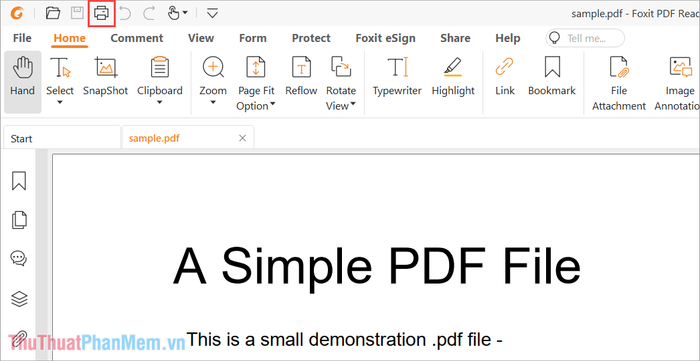Select the Highlight tool

point(453,76)
